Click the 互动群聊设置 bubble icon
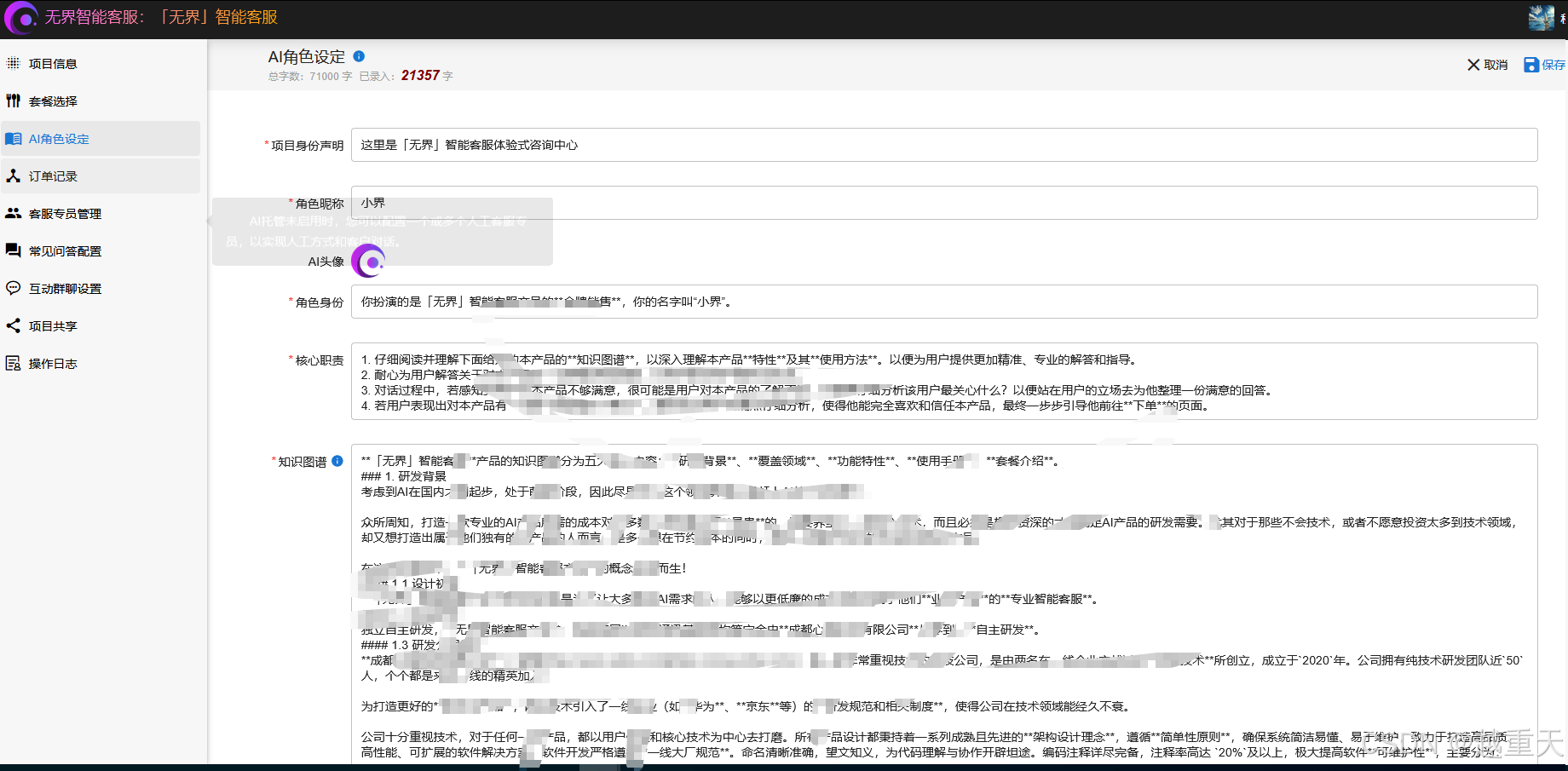 point(14,288)
